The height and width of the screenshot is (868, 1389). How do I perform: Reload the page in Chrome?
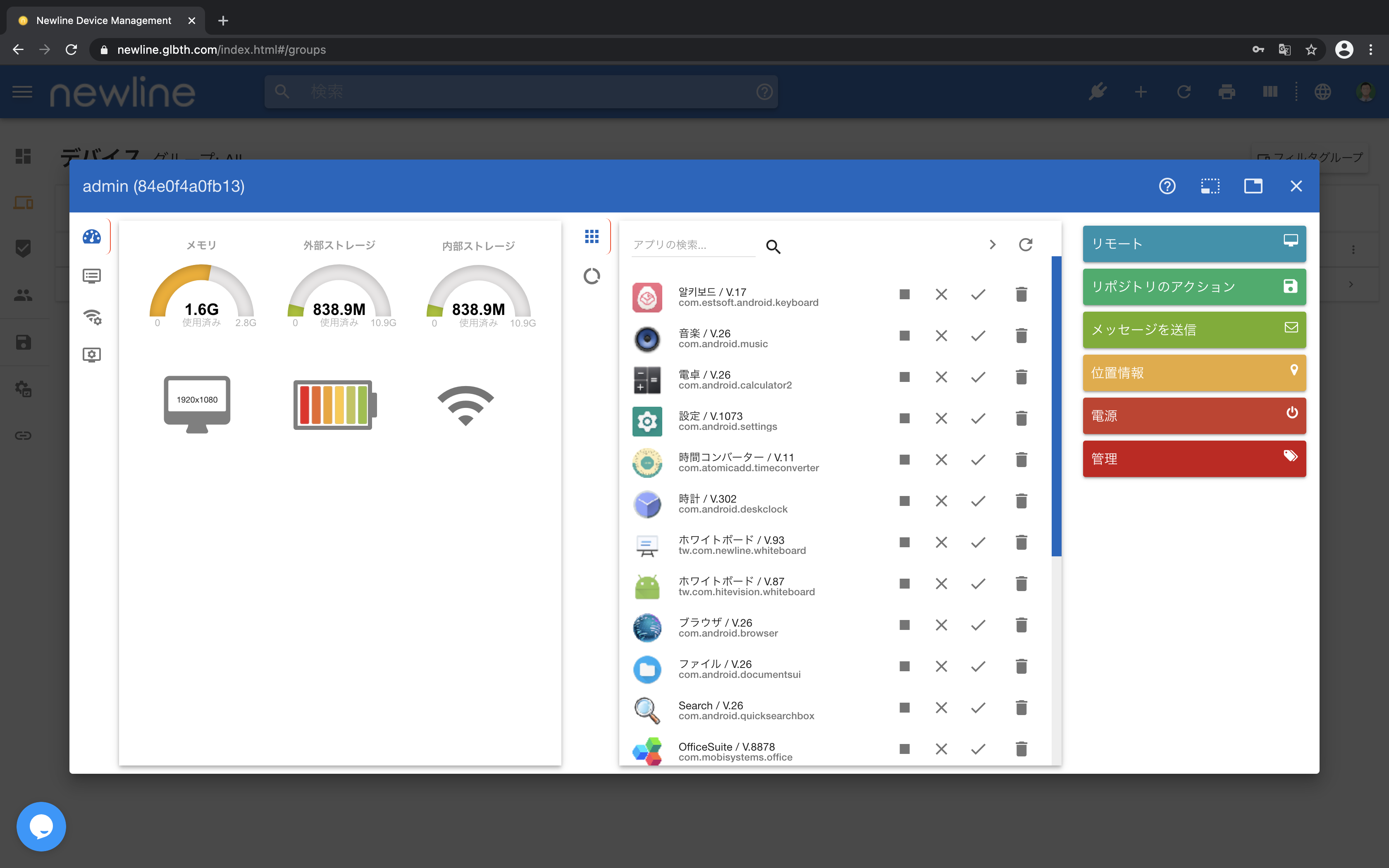coord(71,50)
